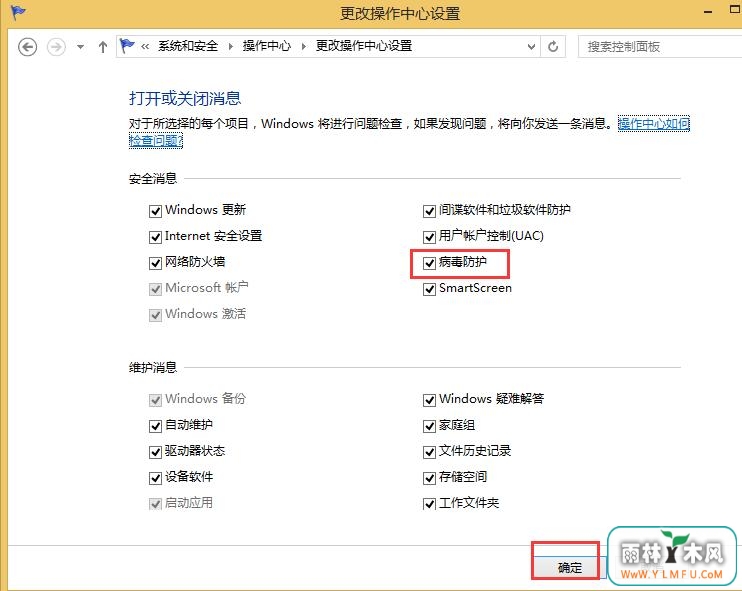Expand the address bar history dropdown

(531, 47)
